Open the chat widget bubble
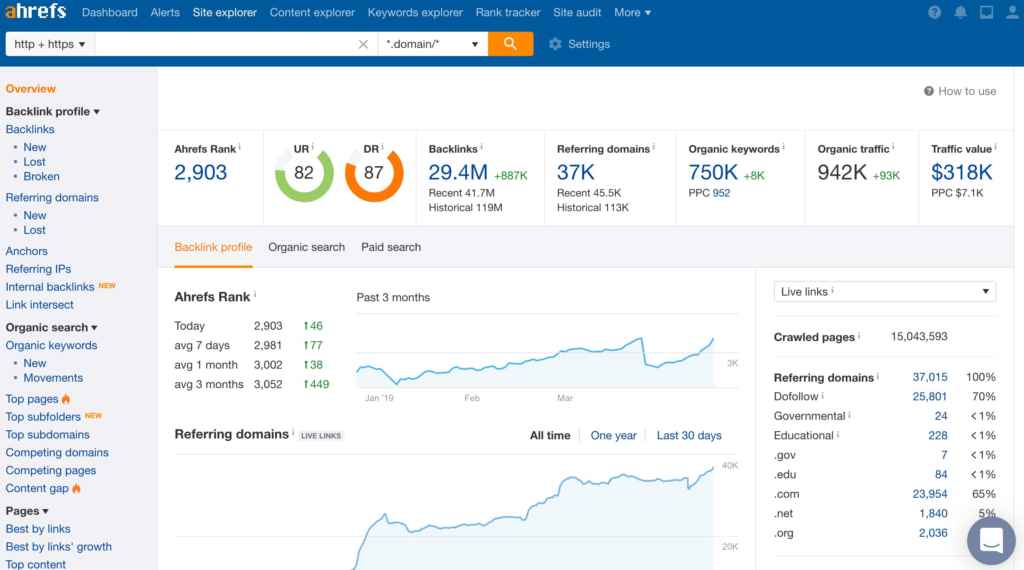Image resolution: width=1024 pixels, height=570 pixels. [x=991, y=540]
